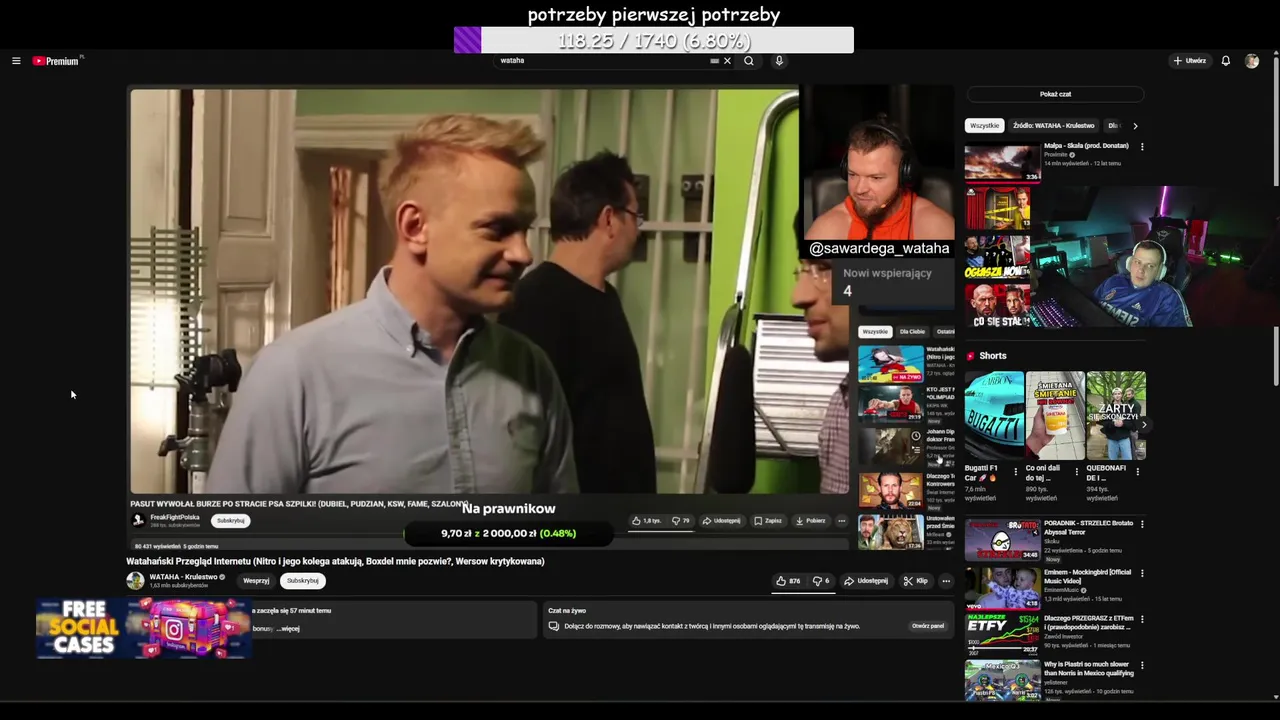Open options for PORADNIK STRZELEC Brotato video
Viewport: 1280px width, 720px height.
click(1142, 524)
